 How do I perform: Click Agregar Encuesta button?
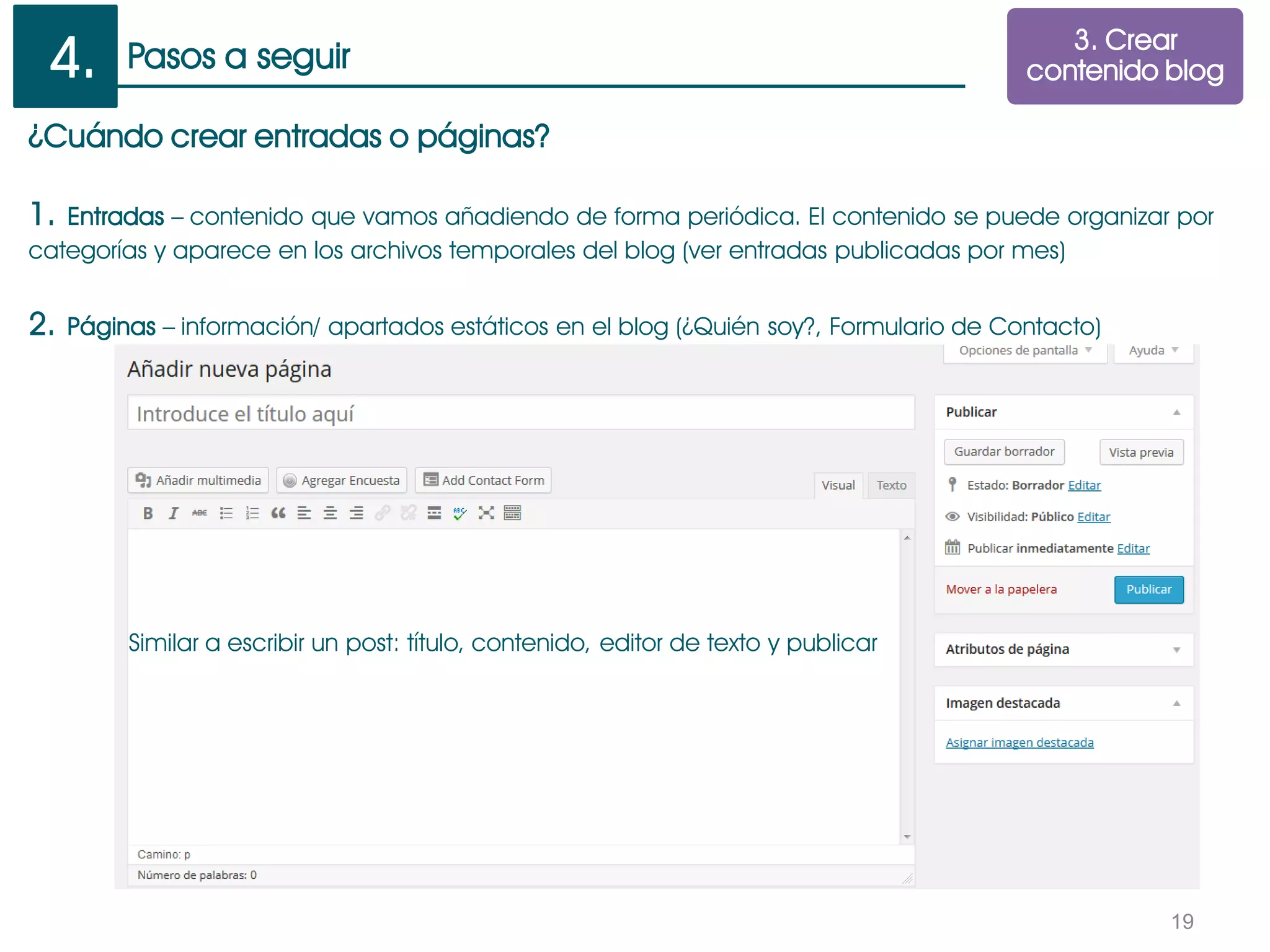pyautogui.click(x=342, y=480)
